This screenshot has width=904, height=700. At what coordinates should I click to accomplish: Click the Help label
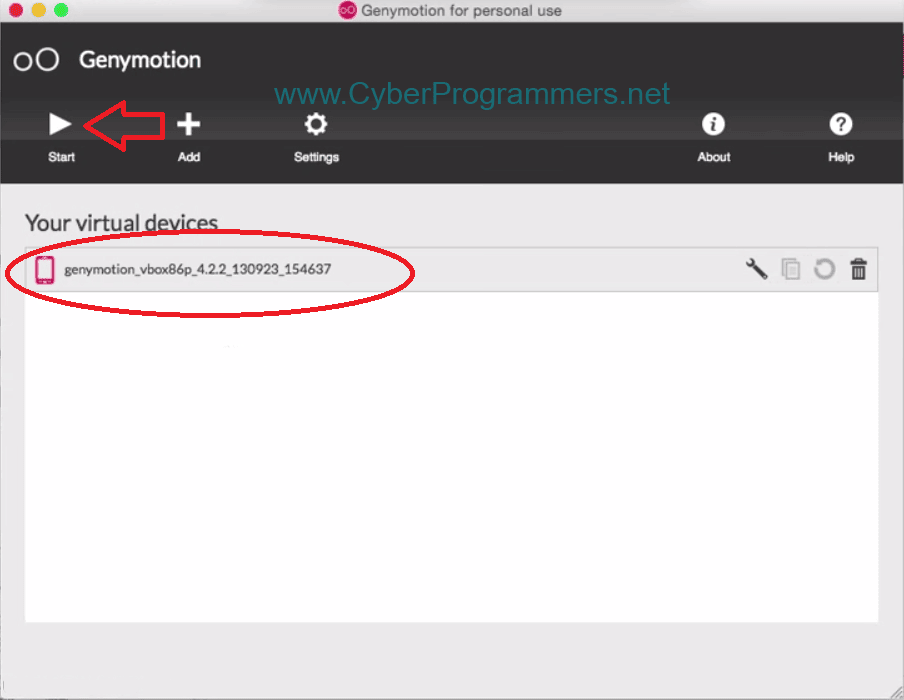coord(841,157)
